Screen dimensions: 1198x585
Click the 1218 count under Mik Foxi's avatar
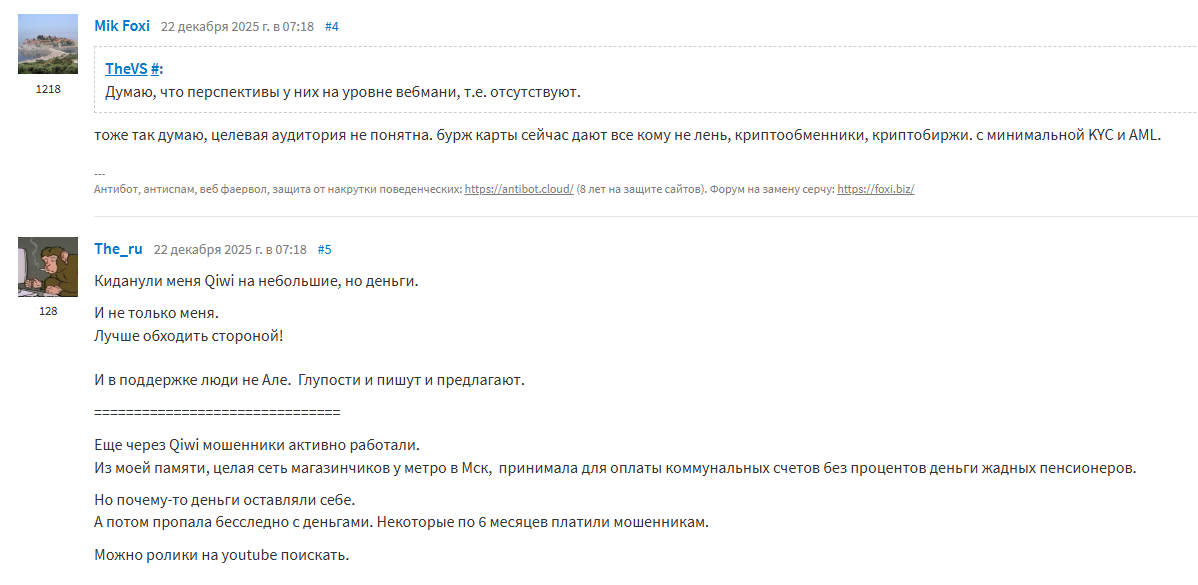pos(48,89)
